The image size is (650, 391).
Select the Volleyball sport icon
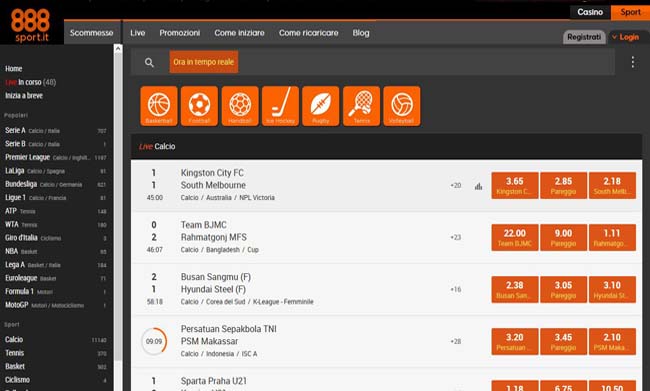(402, 106)
